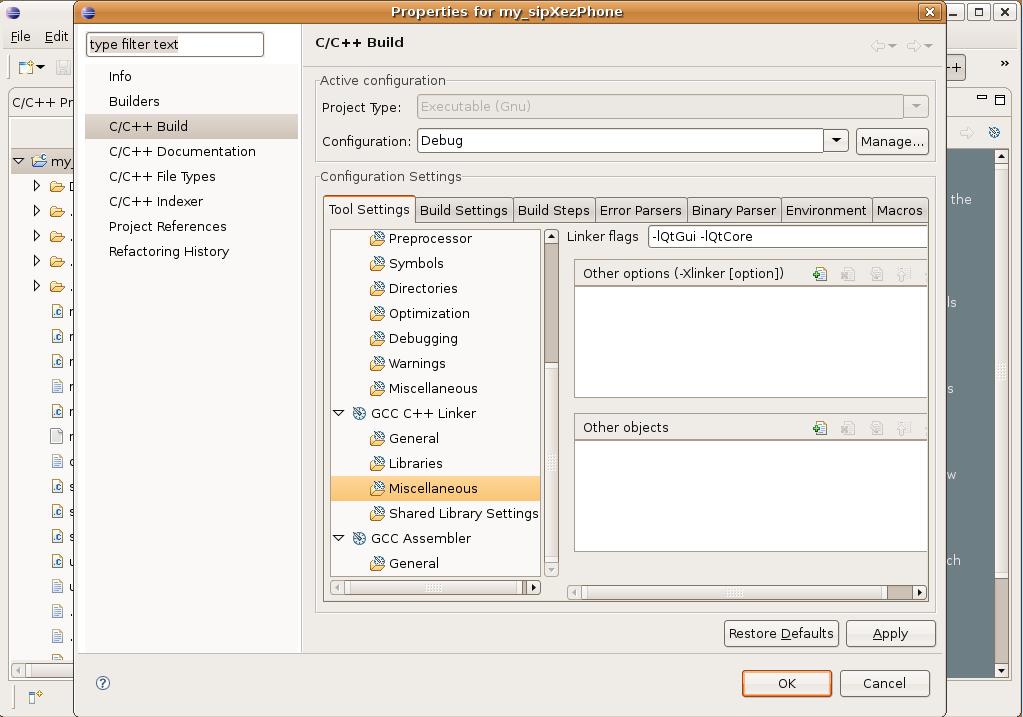
Task: Open the C/C++ Indexer properties page
Action: click(x=156, y=202)
